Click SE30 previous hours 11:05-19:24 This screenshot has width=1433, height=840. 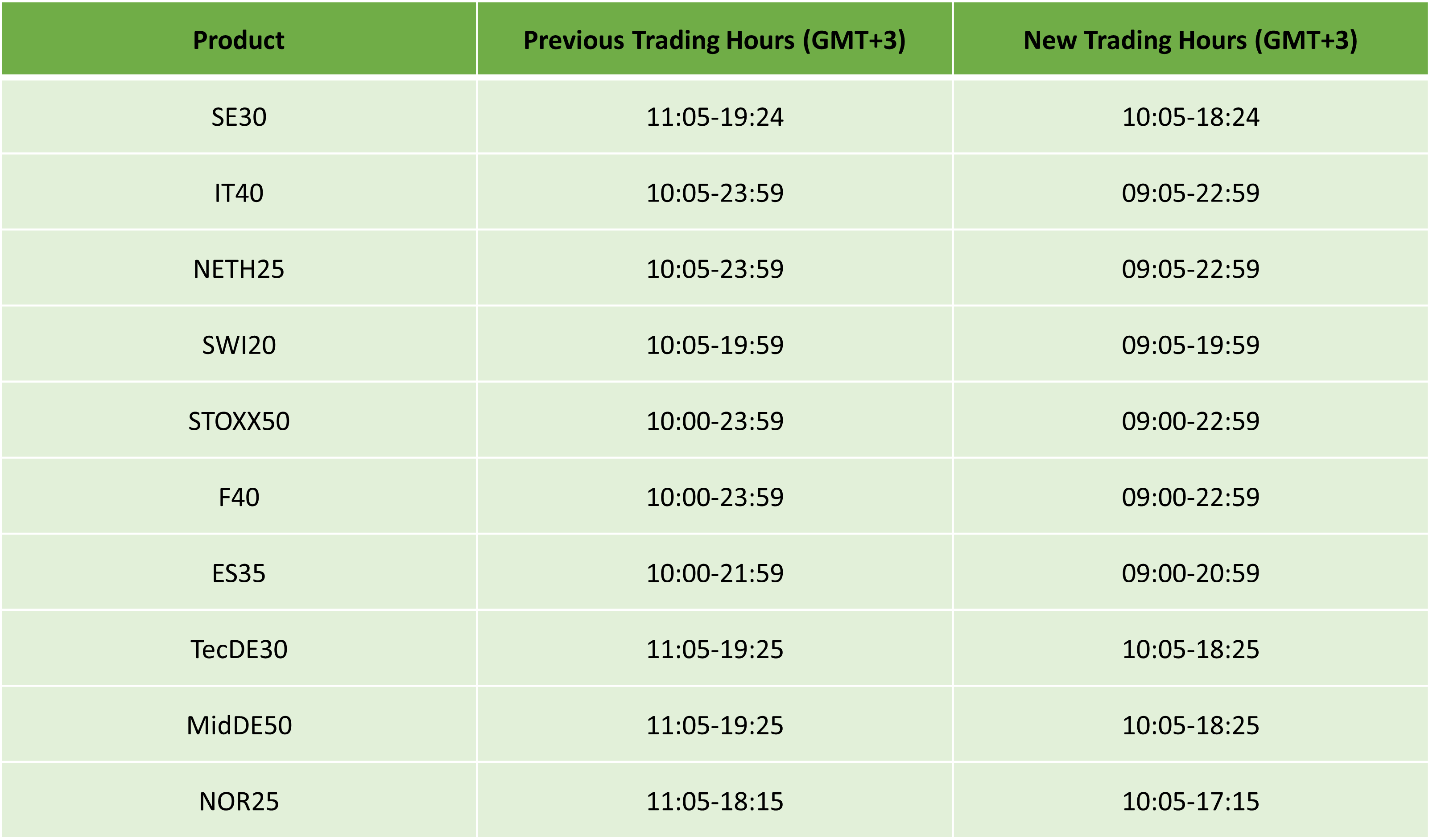click(x=715, y=117)
